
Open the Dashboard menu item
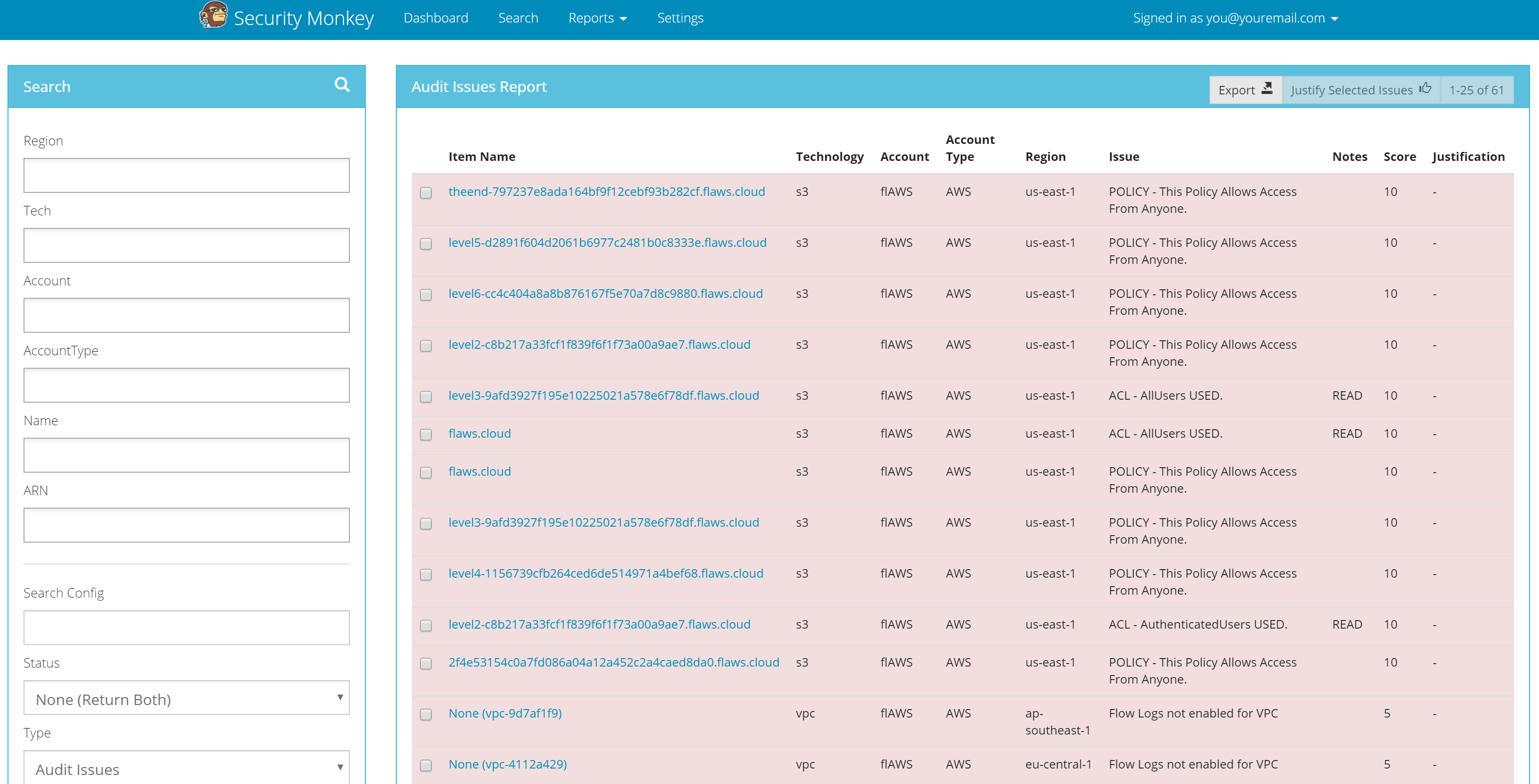[x=435, y=18]
